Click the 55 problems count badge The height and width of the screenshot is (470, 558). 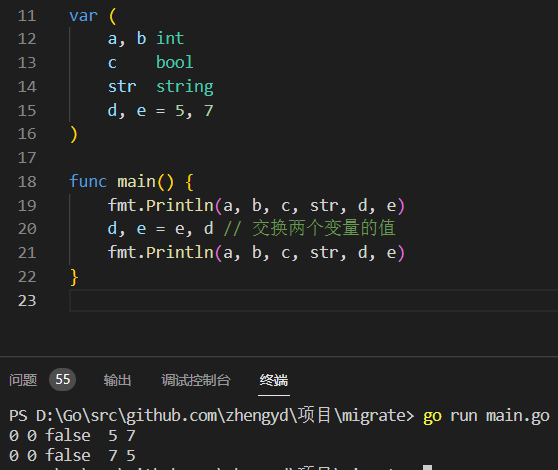point(63,380)
